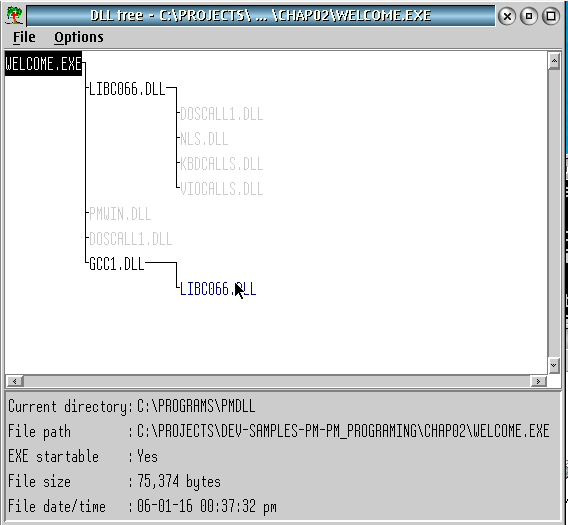The width and height of the screenshot is (568, 525).
Task: Select LIBC066.DLL under WELCOME.EXE
Action: tap(127, 89)
